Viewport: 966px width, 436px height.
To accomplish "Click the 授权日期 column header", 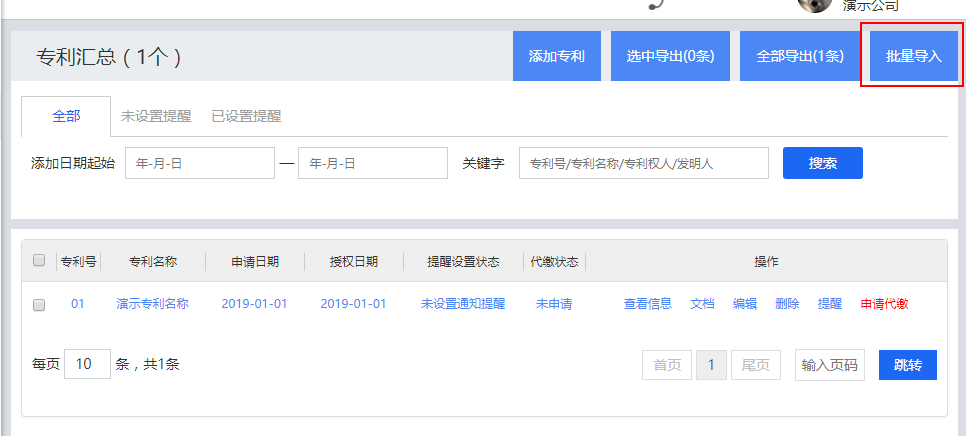I will [x=354, y=262].
